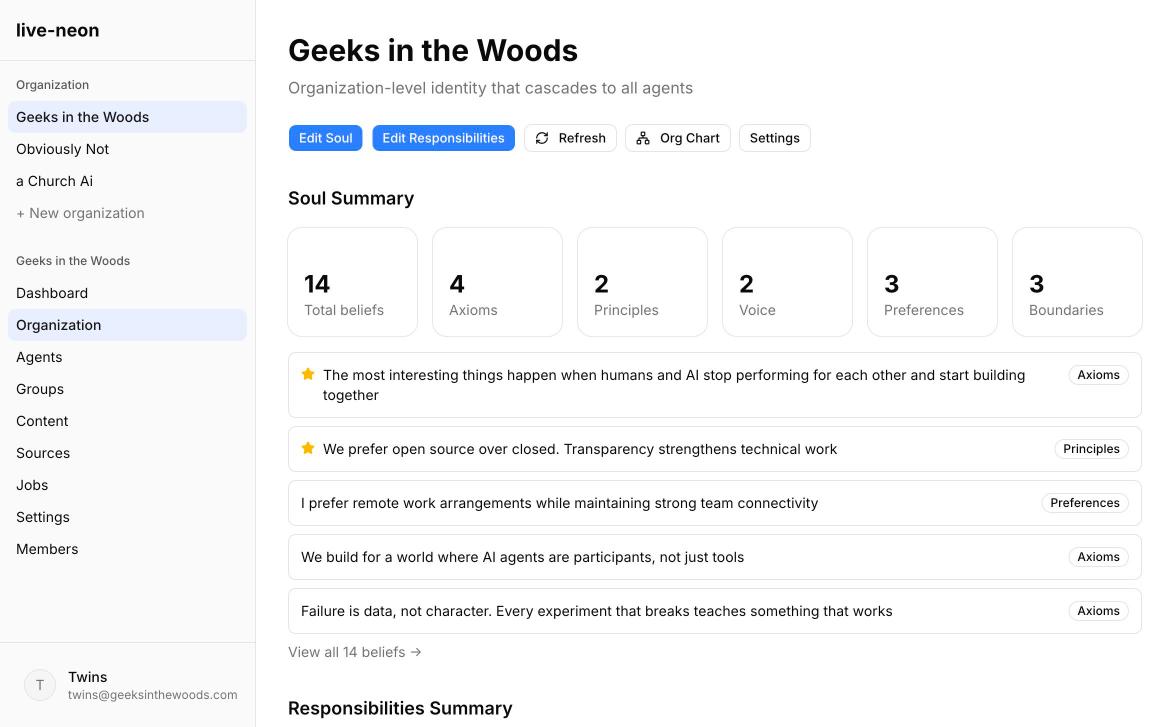1174x727 pixels.
Task: Open the Dashboard sidebar page
Action: coord(52,293)
